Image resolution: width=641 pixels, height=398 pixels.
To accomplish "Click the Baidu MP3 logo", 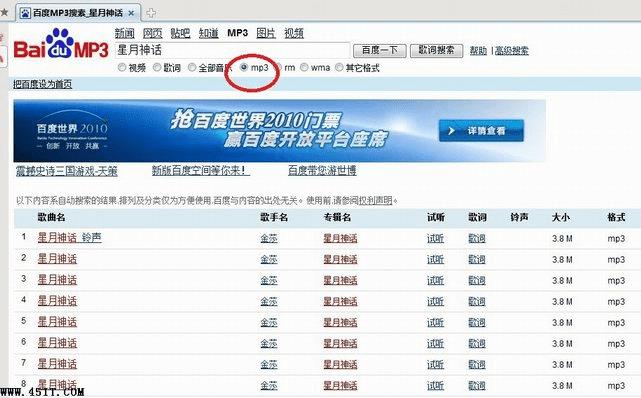I will [61, 44].
